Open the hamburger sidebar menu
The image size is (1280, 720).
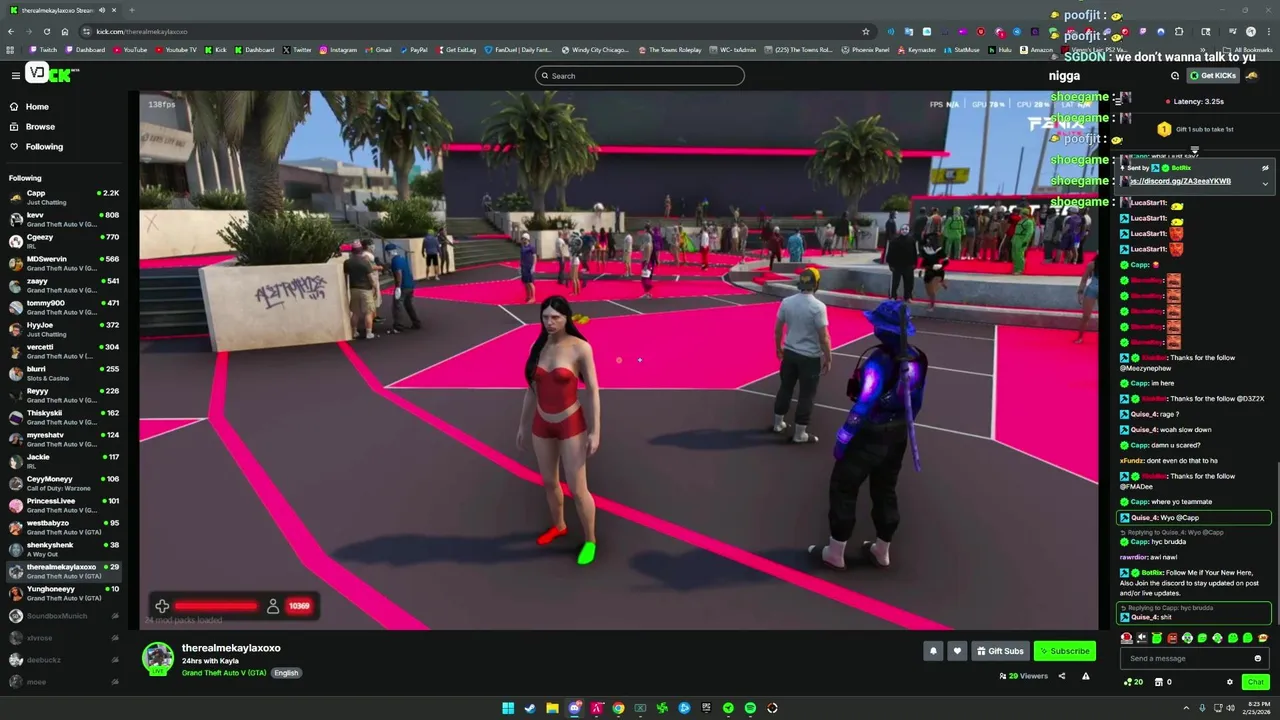[x=15, y=75]
